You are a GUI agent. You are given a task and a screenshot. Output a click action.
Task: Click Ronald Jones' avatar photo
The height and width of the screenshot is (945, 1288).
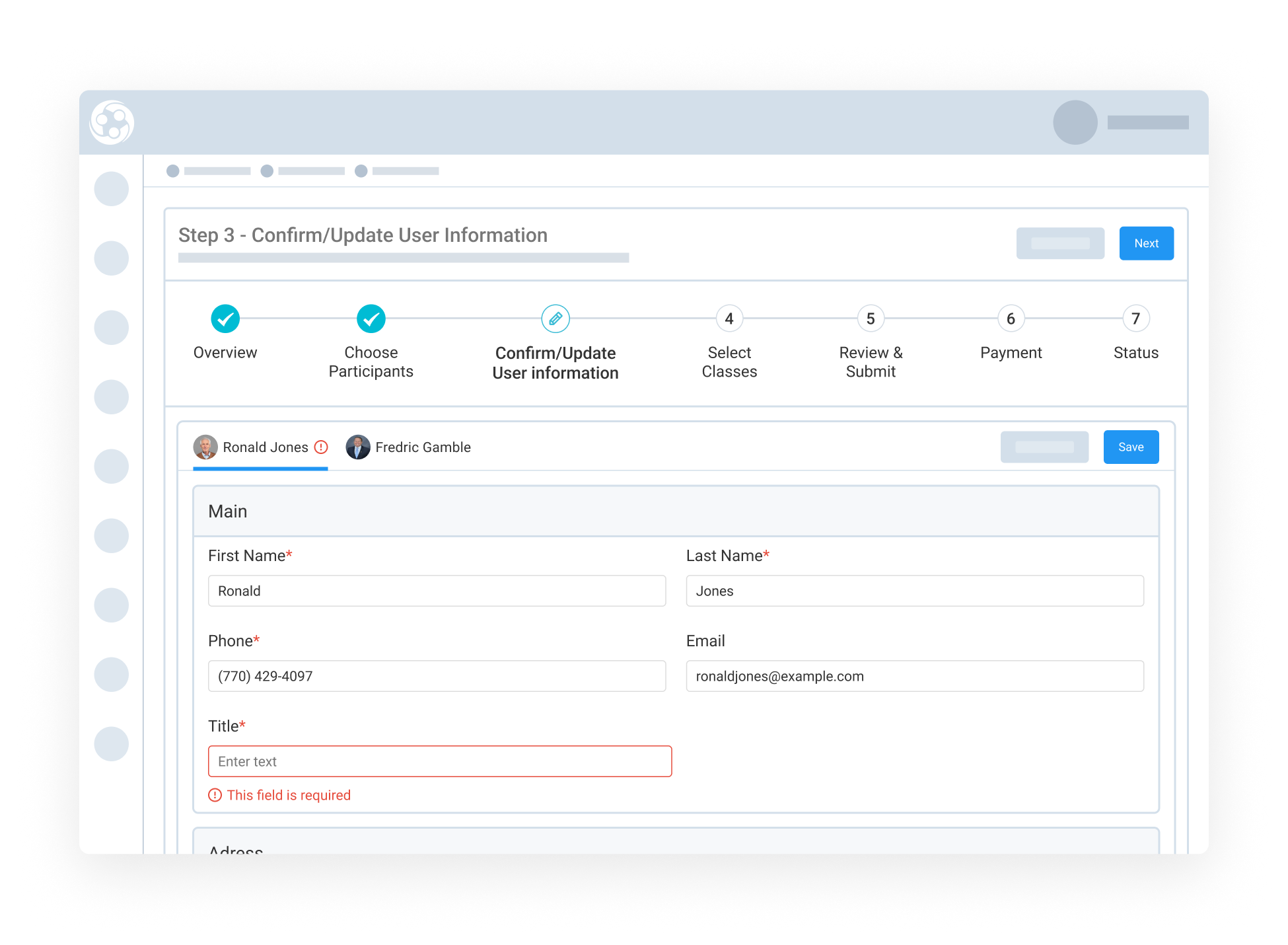[x=205, y=447]
